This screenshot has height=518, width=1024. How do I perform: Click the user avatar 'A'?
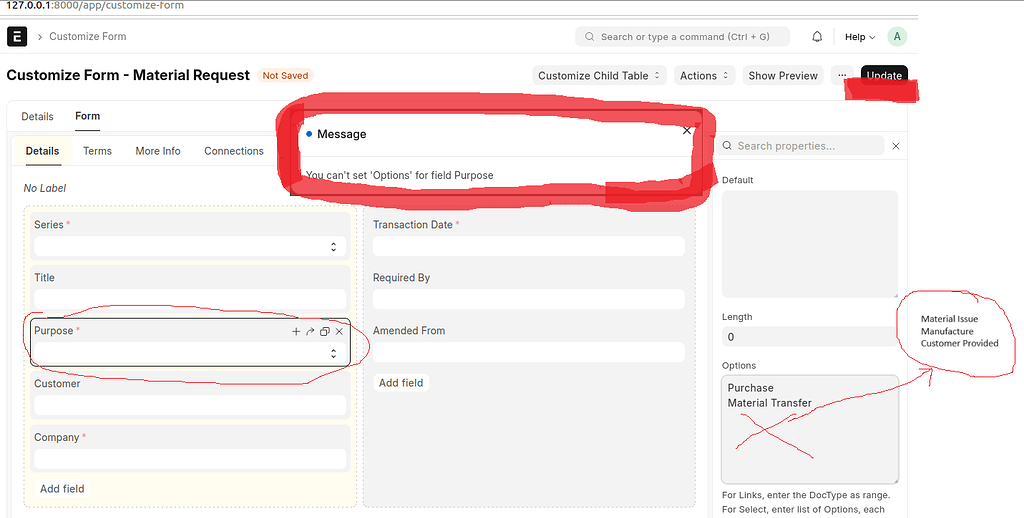point(897,37)
